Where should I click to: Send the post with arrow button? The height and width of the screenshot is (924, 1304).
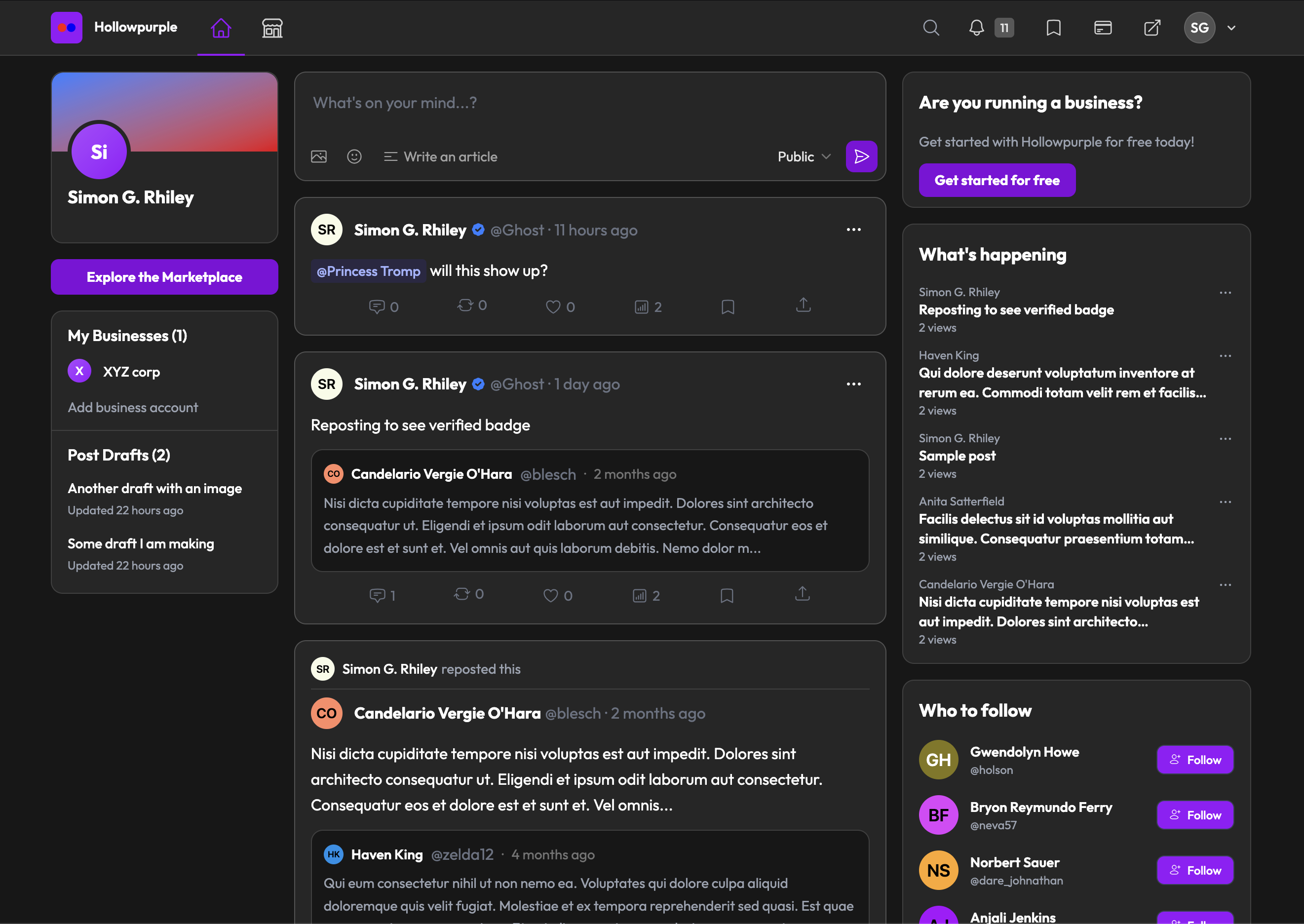point(861,156)
